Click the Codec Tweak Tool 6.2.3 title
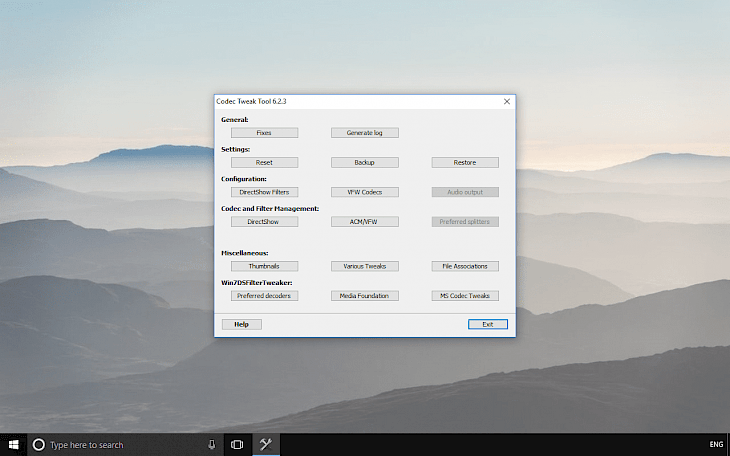 coord(251,102)
